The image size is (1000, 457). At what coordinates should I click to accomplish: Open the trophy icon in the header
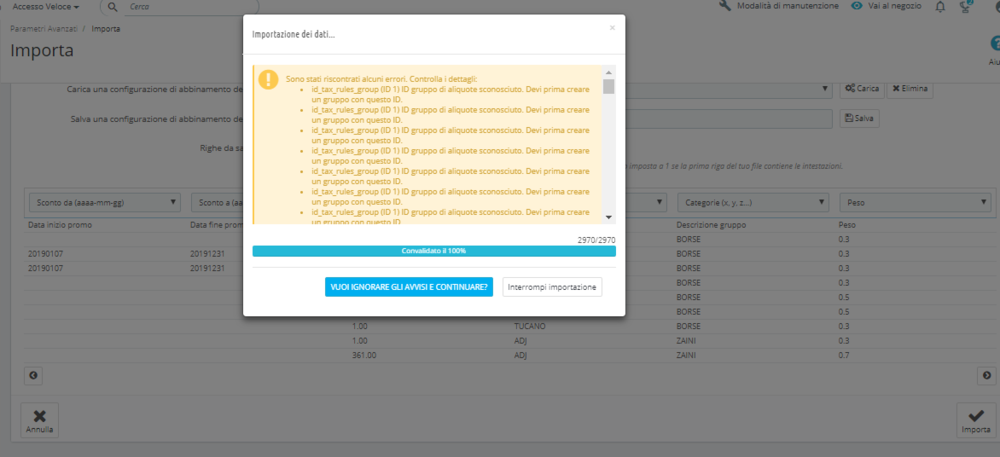(966, 6)
